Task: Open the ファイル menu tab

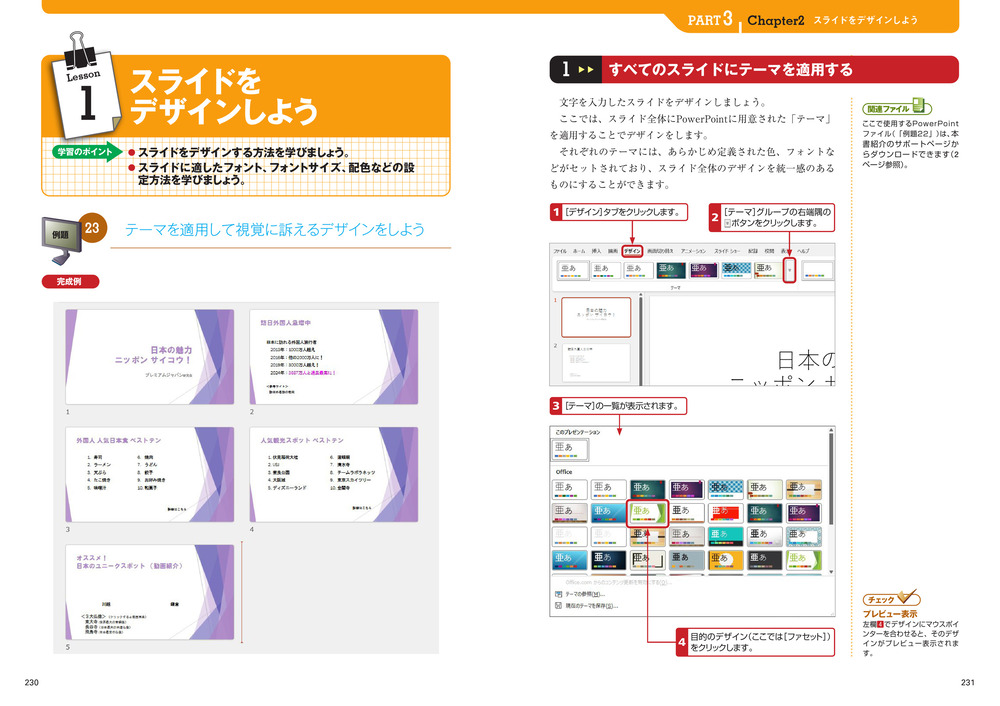Action: coord(560,251)
